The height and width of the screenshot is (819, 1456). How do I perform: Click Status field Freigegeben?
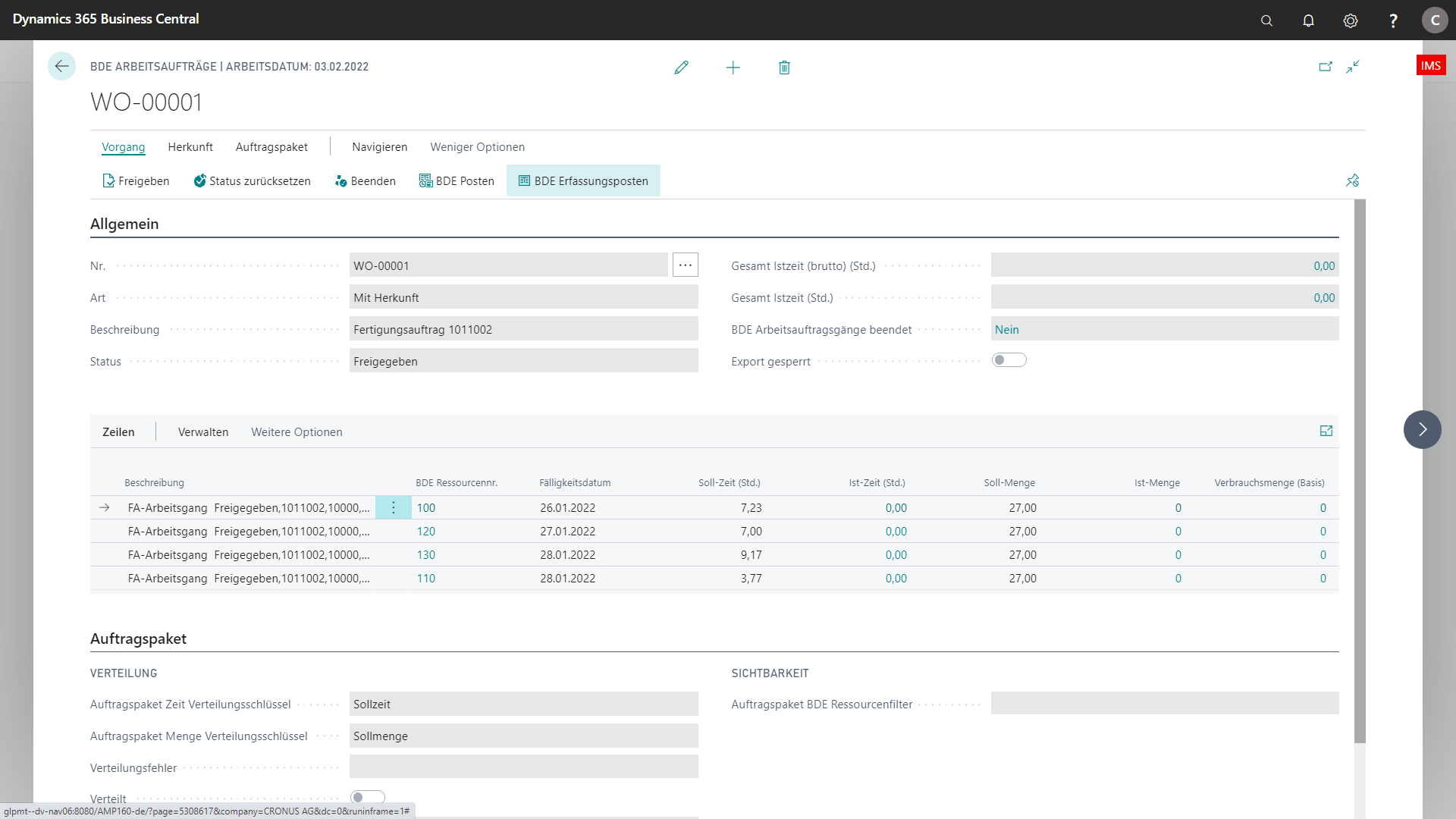(524, 361)
